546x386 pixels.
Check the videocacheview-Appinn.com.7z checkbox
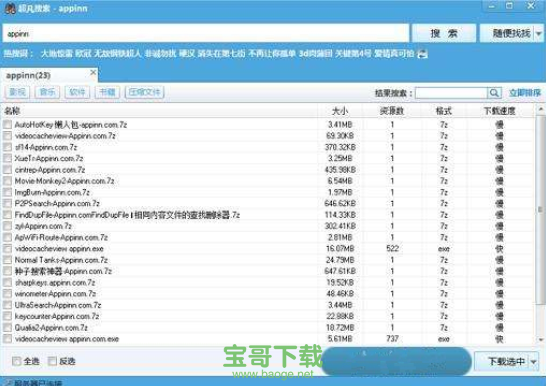click(x=7, y=136)
